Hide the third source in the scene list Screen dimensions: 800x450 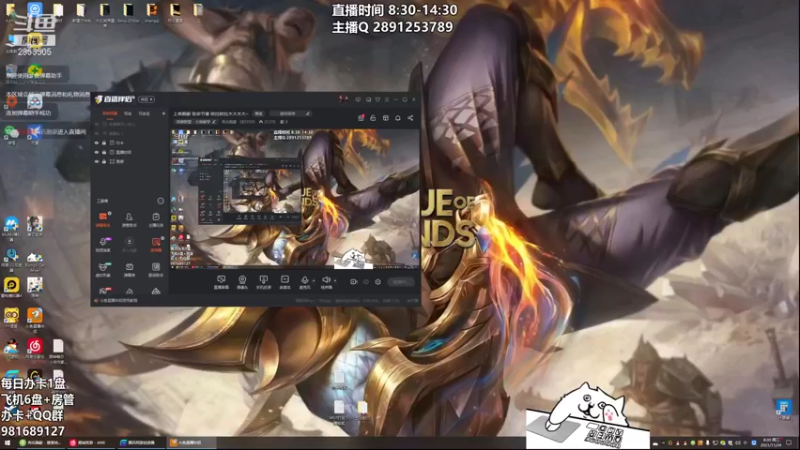tap(96, 143)
